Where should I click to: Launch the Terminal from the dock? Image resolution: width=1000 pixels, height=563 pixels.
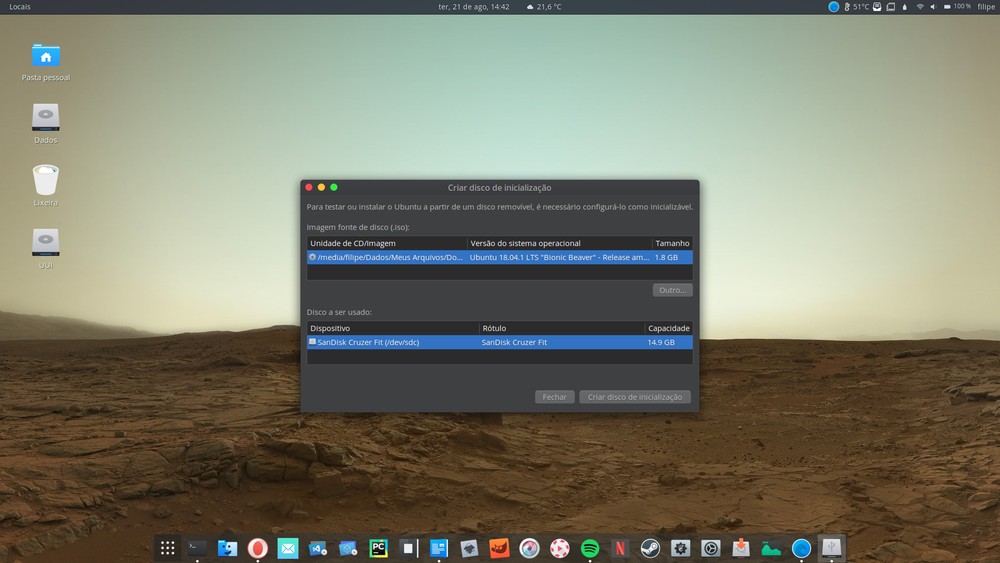coord(197,548)
